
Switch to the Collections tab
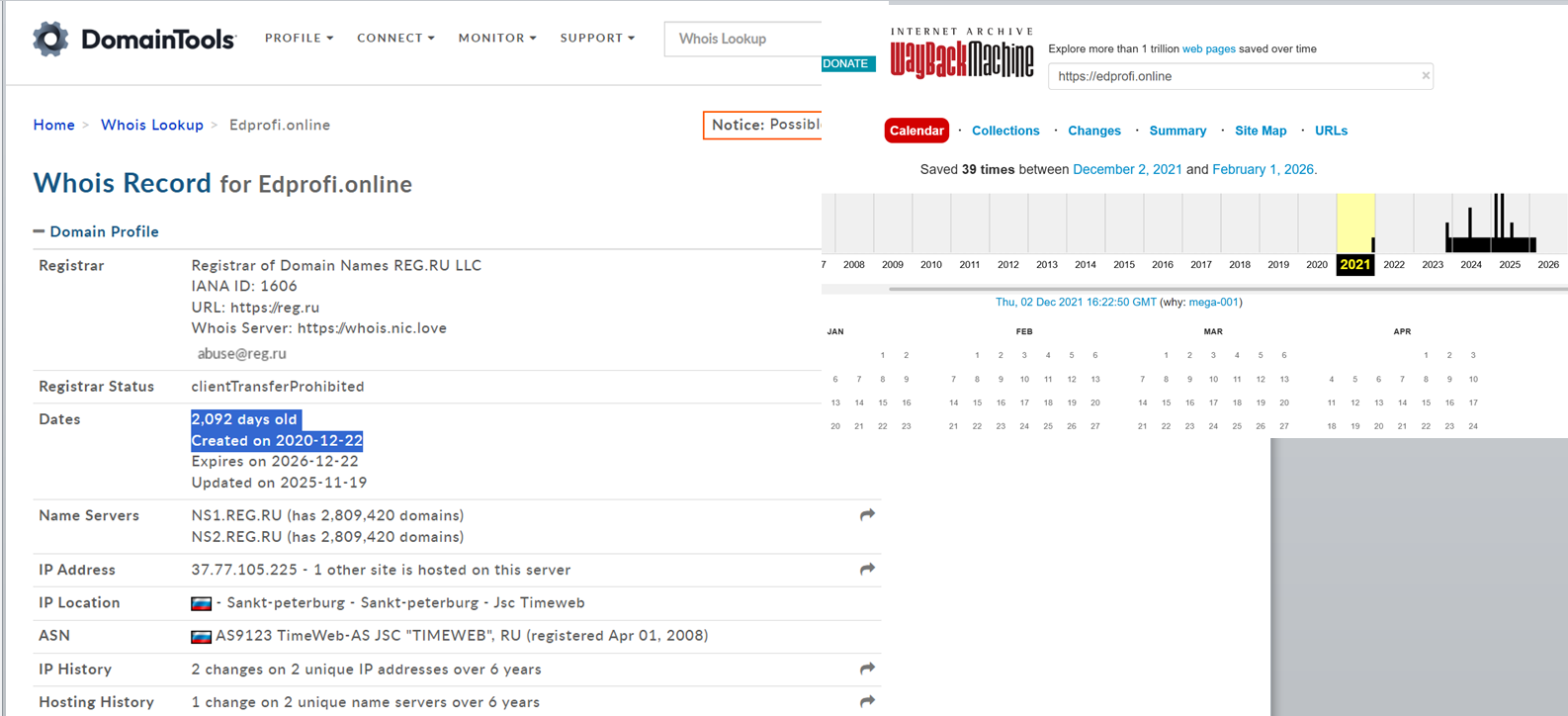coord(1005,131)
